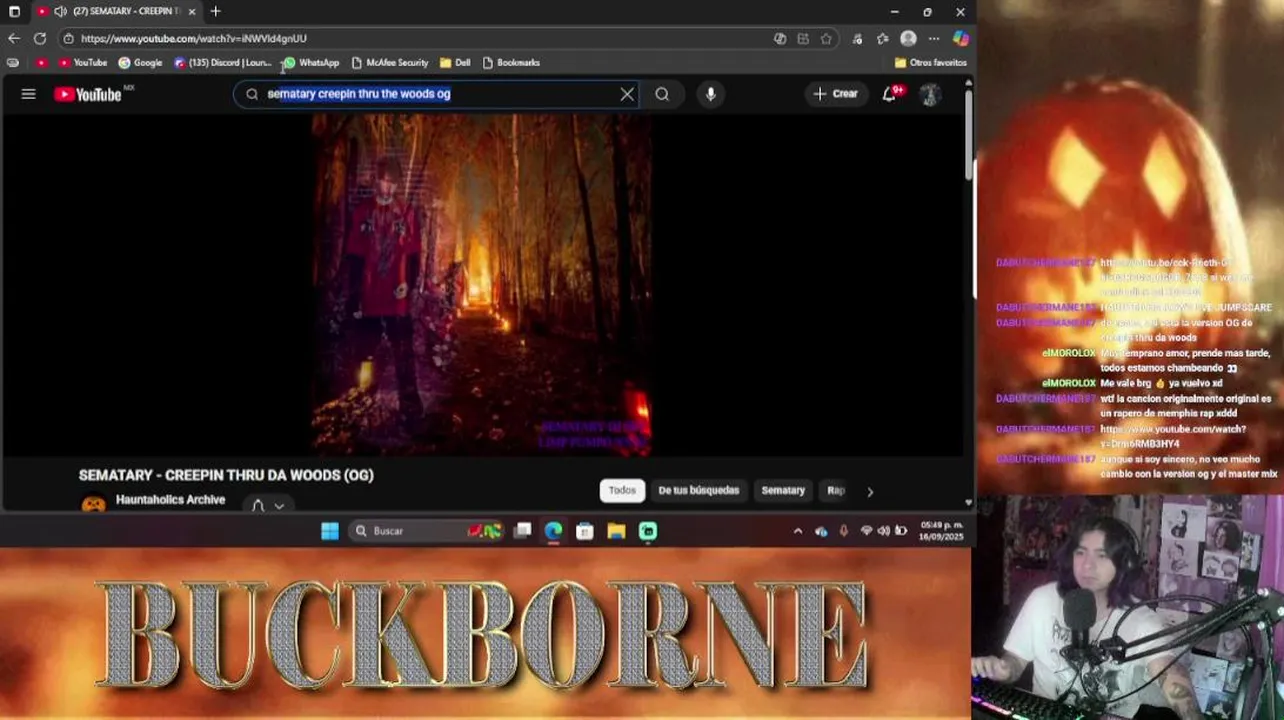
Task: Open the Discord bookmark
Action: 222,62
